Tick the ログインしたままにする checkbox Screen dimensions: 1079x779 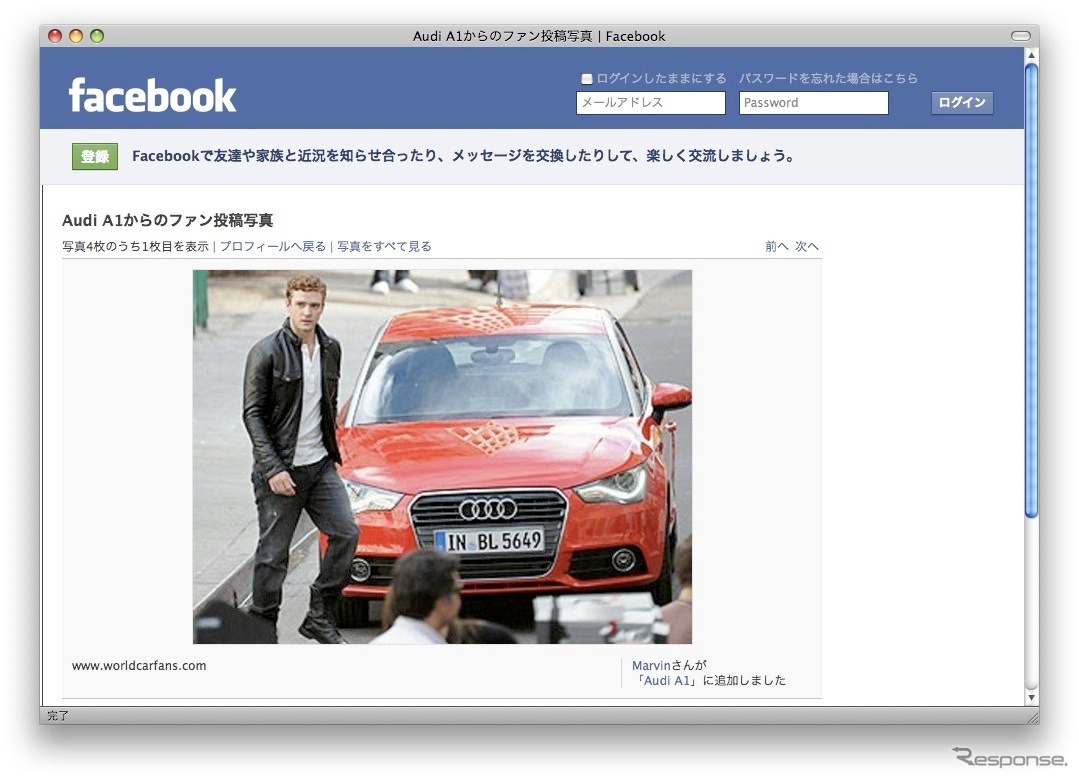coord(586,78)
